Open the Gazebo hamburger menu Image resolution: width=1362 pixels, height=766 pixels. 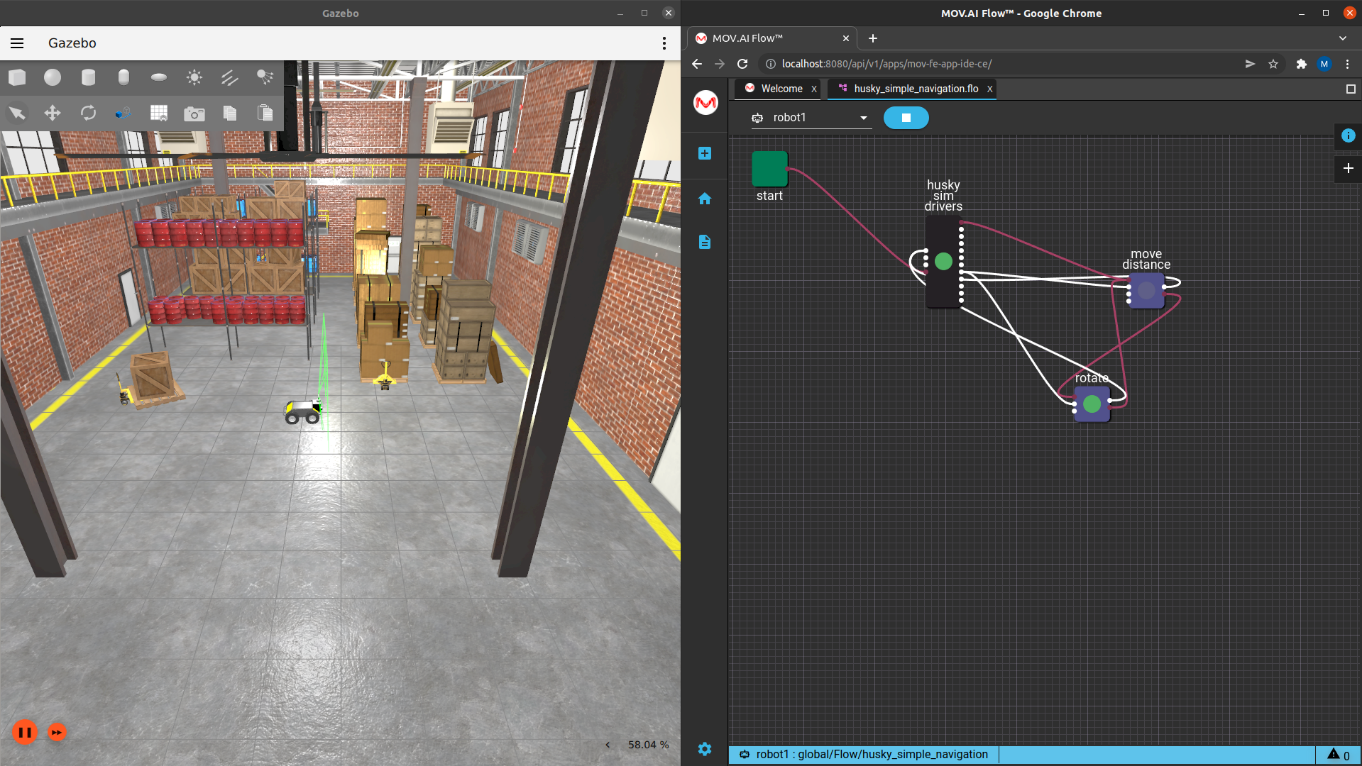[17, 43]
